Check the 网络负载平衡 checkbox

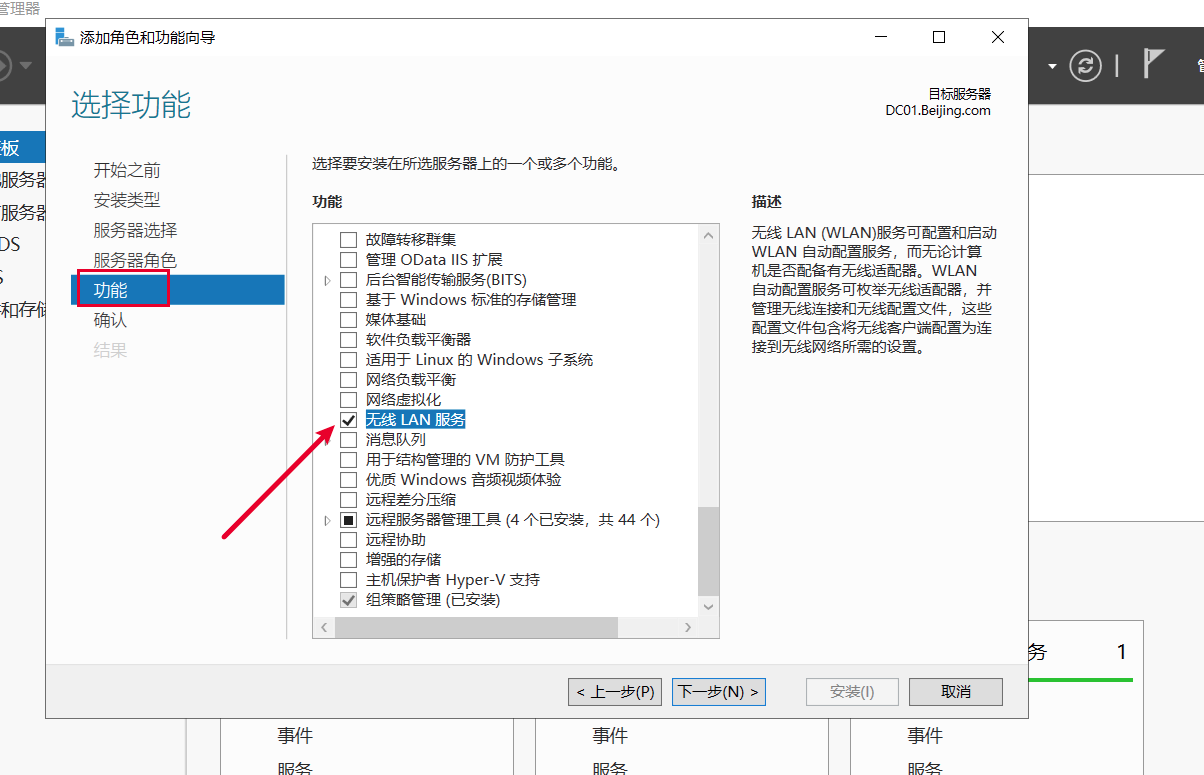(x=348, y=380)
